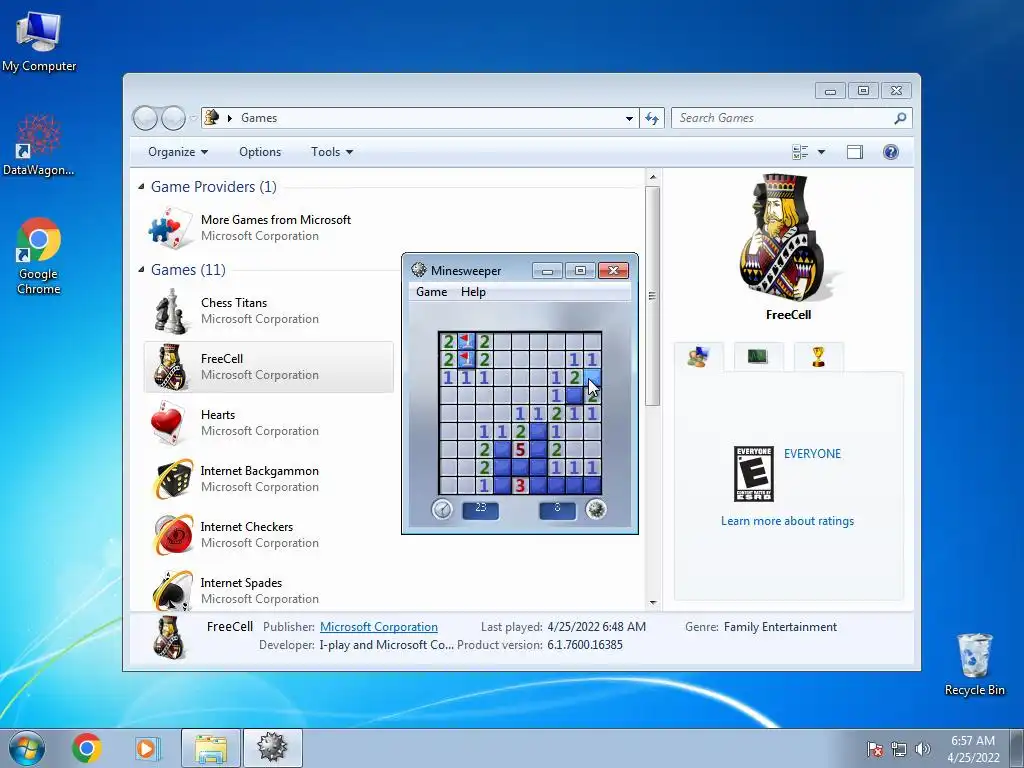This screenshot has height=768, width=1024.
Task: Click the games list scrollbar thumb
Action: [652, 296]
